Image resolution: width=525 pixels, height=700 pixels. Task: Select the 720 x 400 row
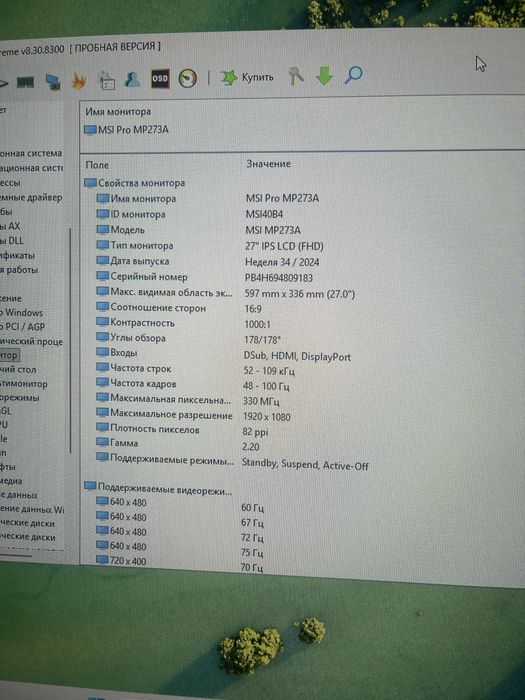pyautogui.click(x=179, y=564)
